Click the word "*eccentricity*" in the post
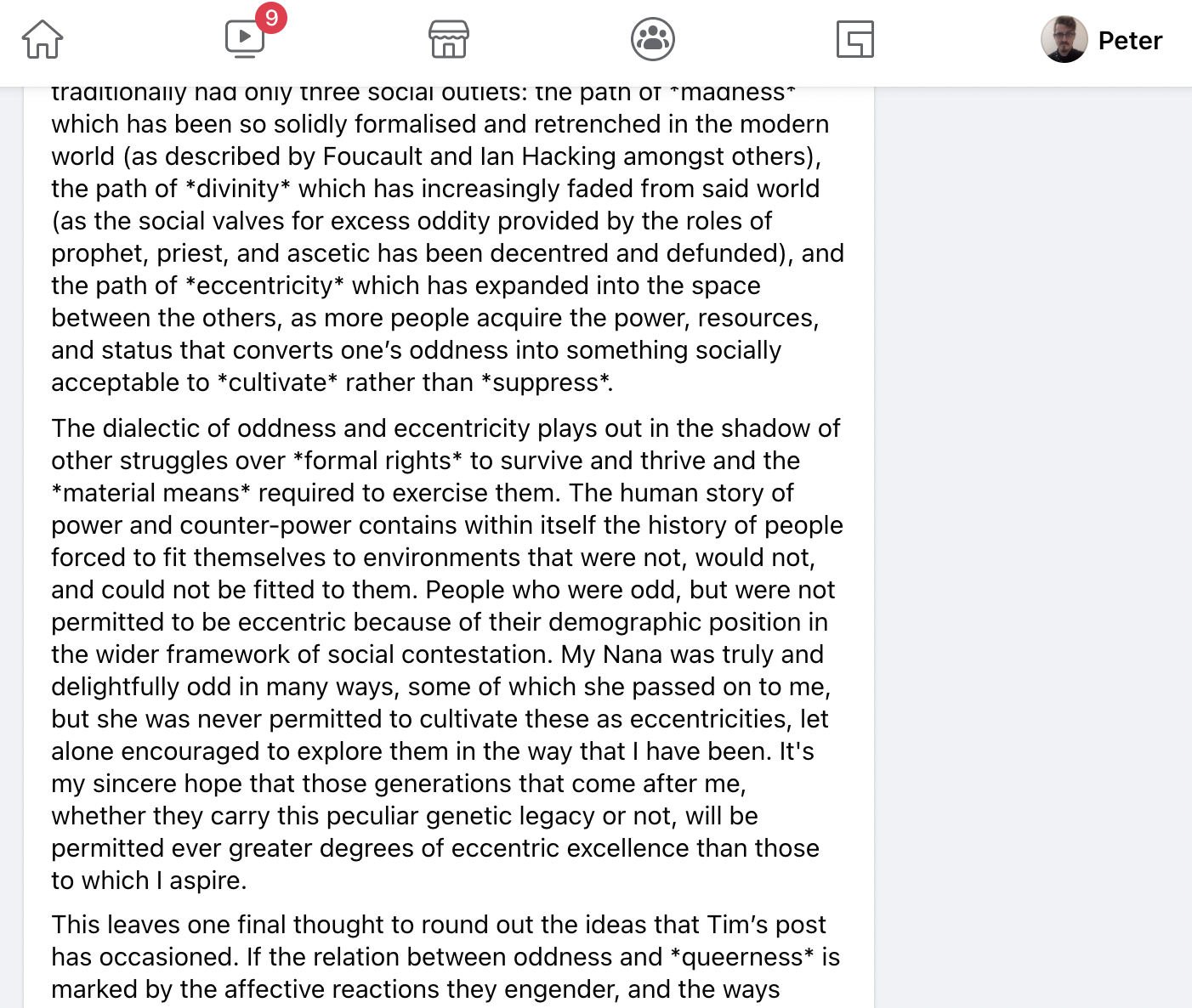Viewport: 1192px width, 1008px height. (264, 286)
